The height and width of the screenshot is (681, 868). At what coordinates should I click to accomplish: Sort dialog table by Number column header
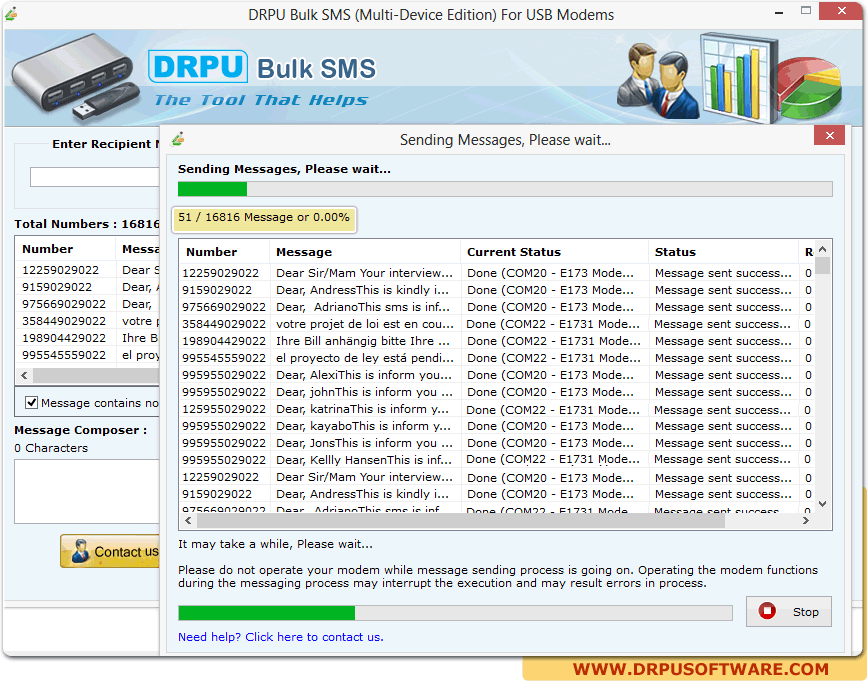point(224,252)
